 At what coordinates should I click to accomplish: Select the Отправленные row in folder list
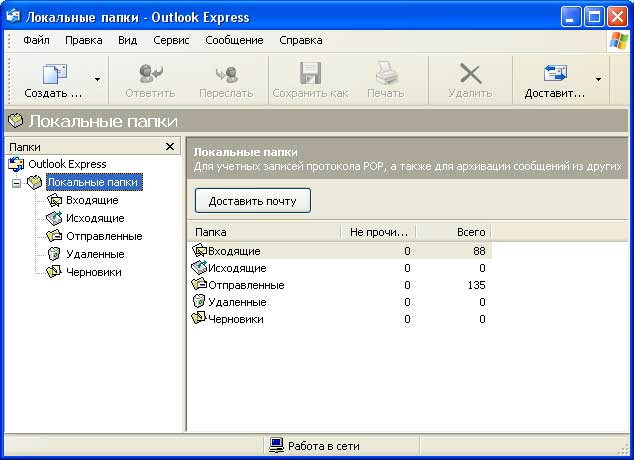[340, 285]
